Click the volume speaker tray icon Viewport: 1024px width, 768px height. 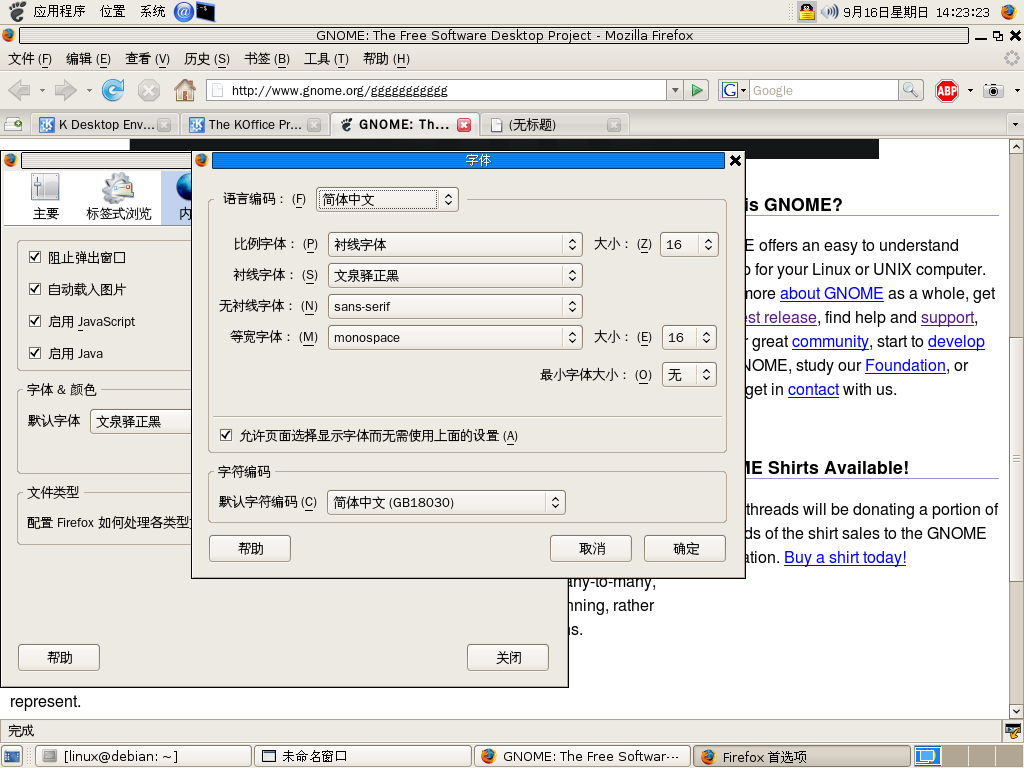[x=829, y=11]
